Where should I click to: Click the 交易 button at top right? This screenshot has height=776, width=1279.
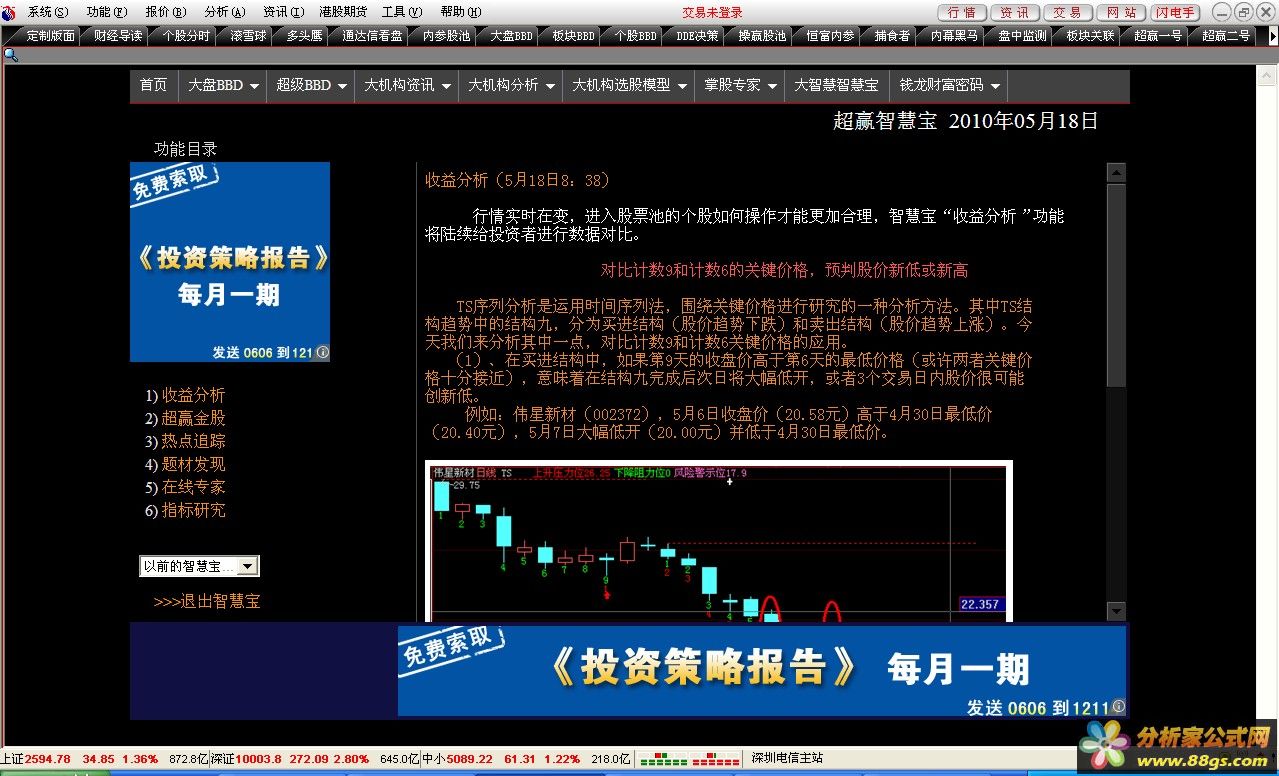(1067, 12)
